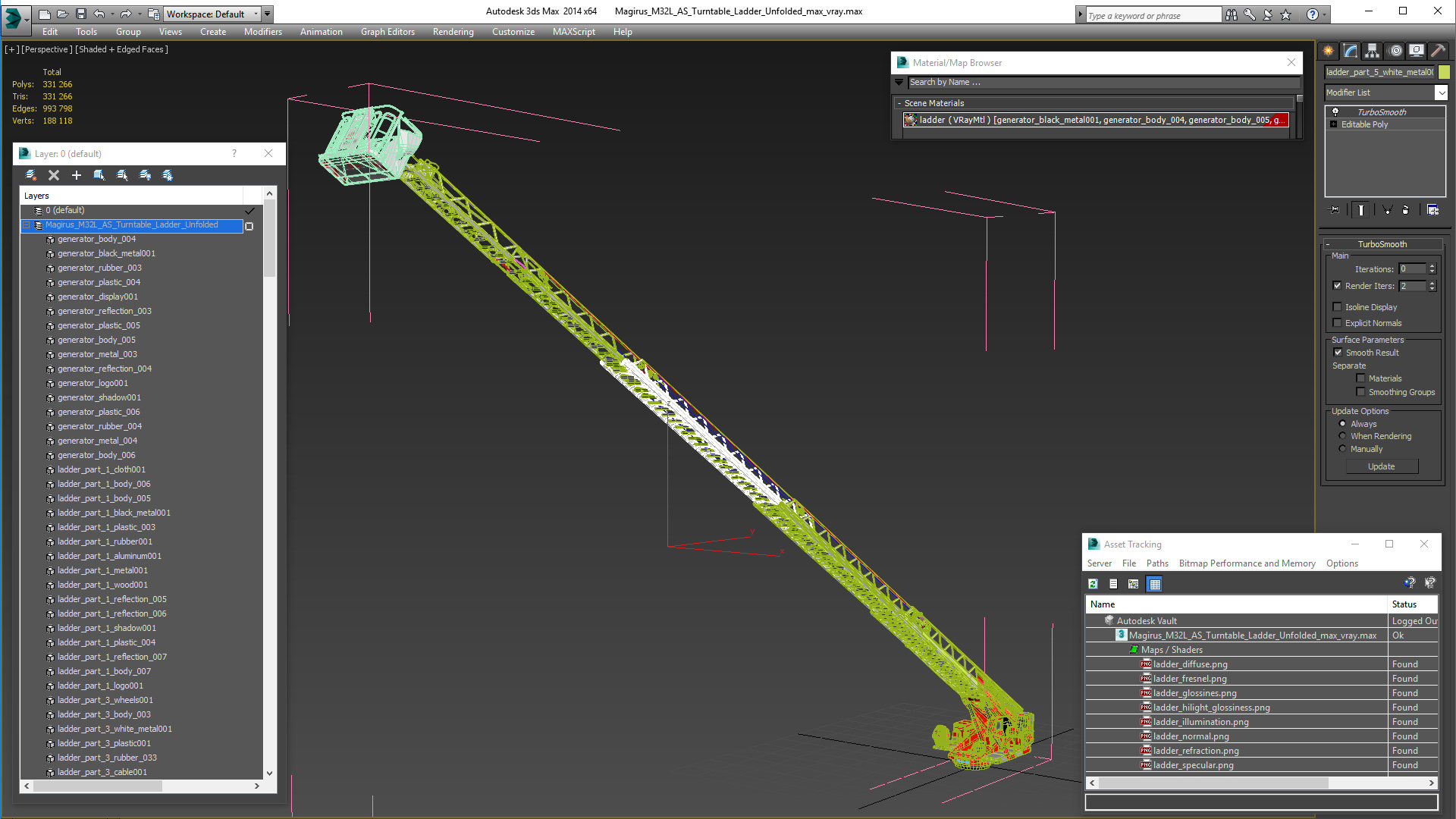Enable the Isoline Display checkbox
Viewport: 1456px width, 819px height.
[1338, 307]
